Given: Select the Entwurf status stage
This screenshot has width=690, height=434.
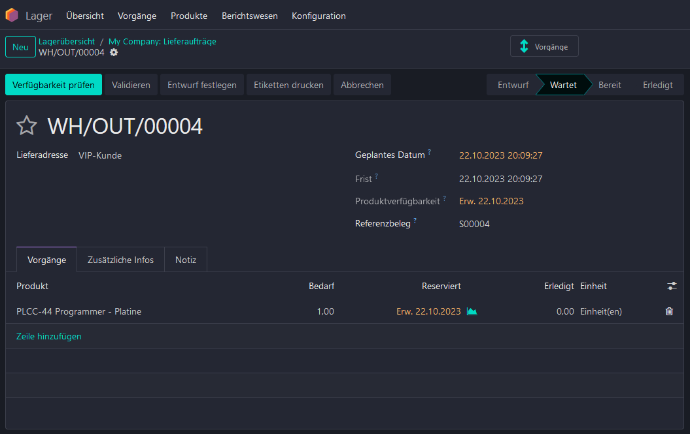Looking at the screenshot, I should point(513,85).
